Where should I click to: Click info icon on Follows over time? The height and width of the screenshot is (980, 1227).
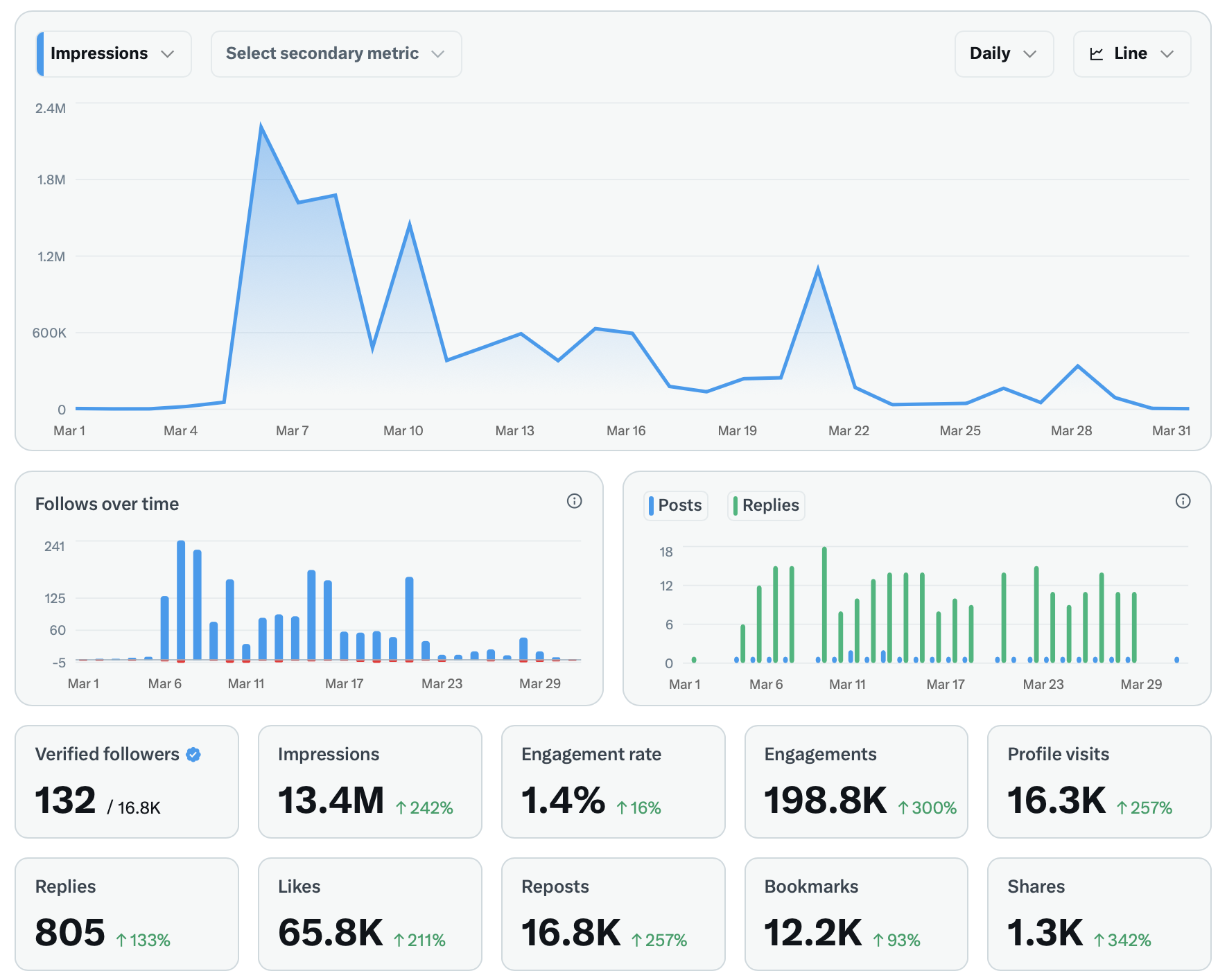click(574, 501)
